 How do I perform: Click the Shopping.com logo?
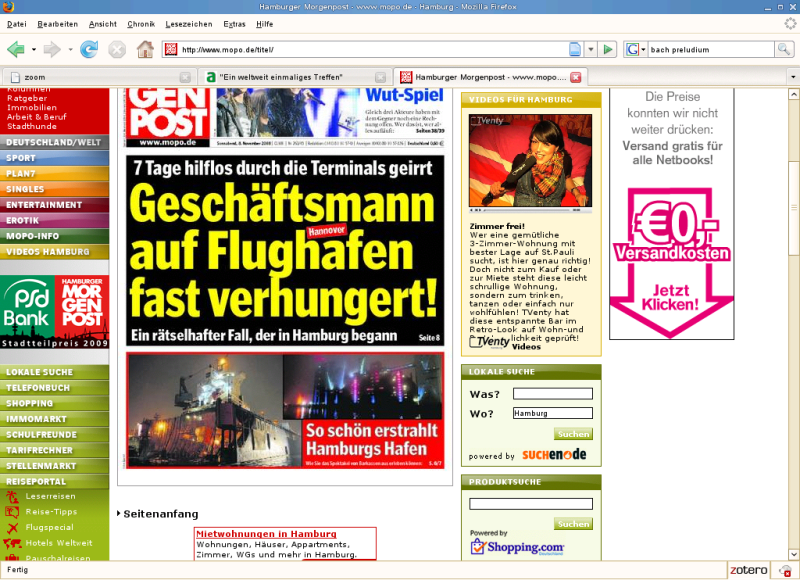click(x=517, y=547)
